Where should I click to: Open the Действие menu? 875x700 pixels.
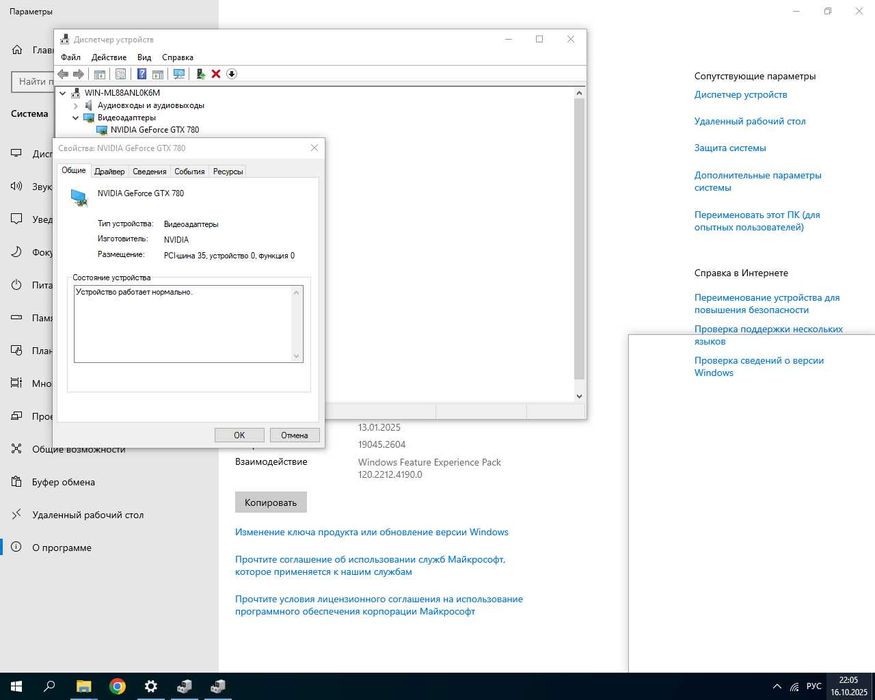pos(109,57)
